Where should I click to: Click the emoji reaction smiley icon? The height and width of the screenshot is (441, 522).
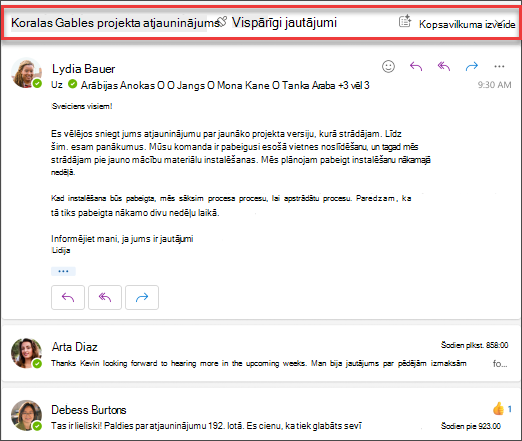coord(388,66)
